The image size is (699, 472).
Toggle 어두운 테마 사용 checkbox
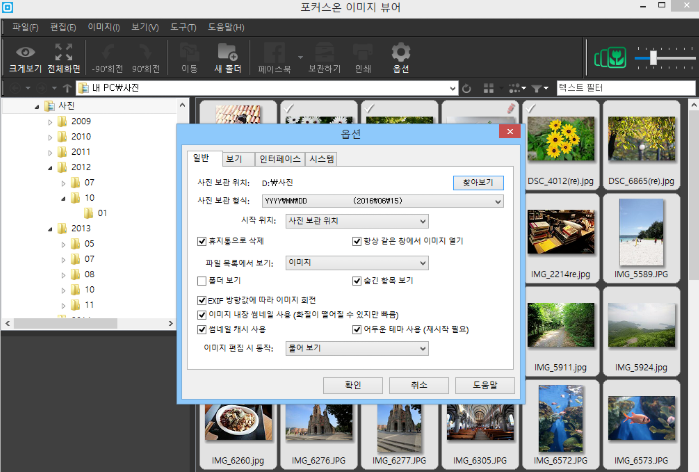[x=357, y=329]
